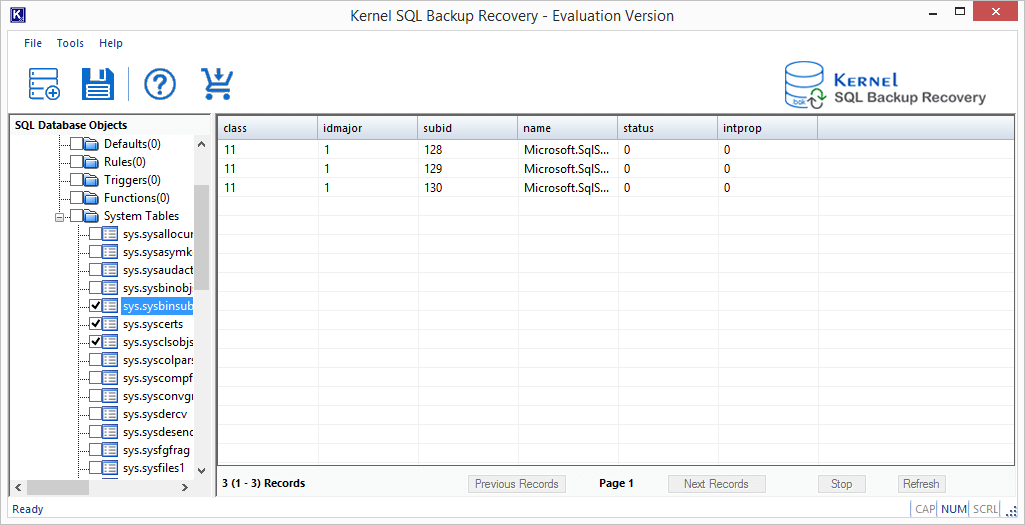Click the horizontal scrollbar left arrow
The height and width of the screenshot is (525, 1025).
(18, 487)
